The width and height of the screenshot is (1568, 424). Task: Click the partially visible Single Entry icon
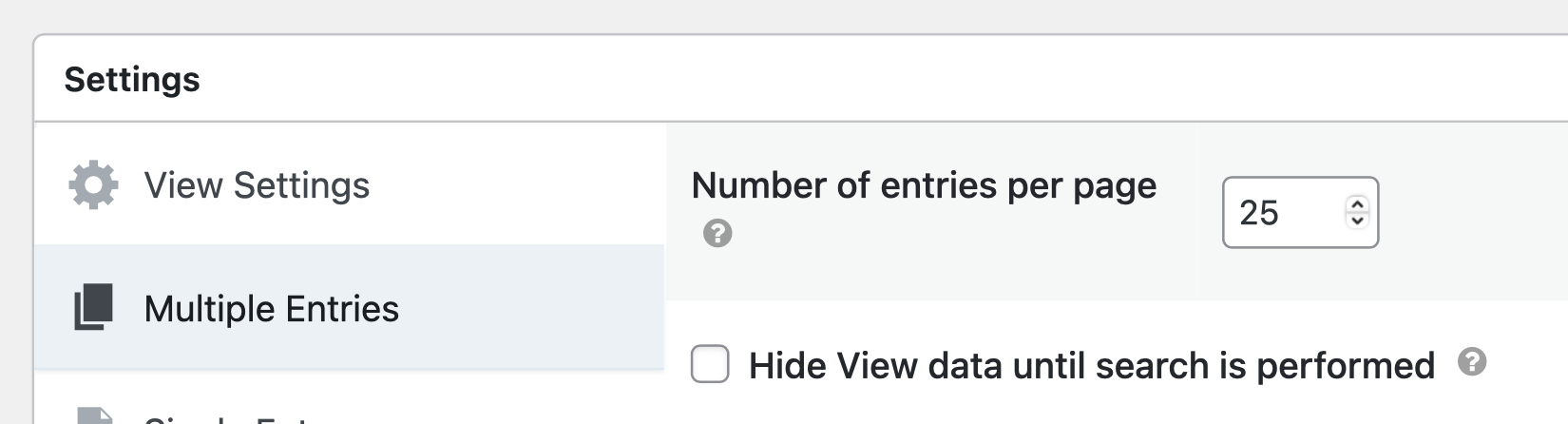tap(93, 416)
